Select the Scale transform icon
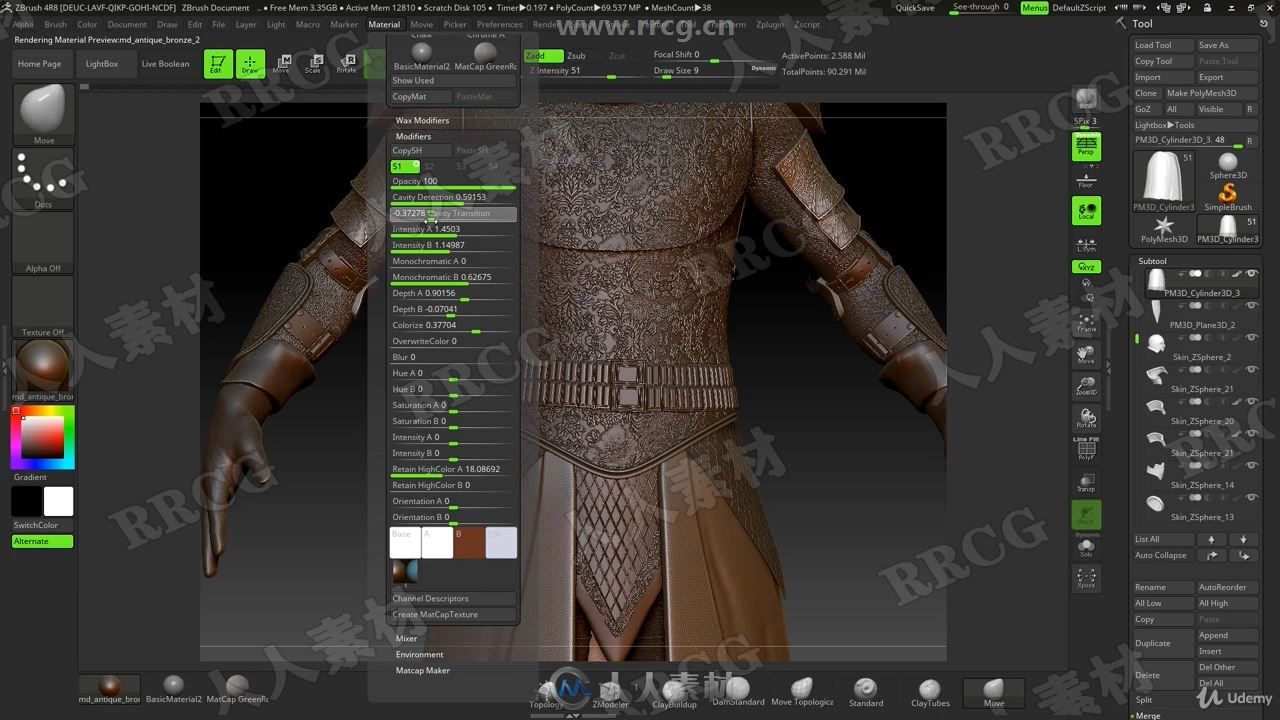Viewport: 1280px width, 720px height. tap(313, 64)
